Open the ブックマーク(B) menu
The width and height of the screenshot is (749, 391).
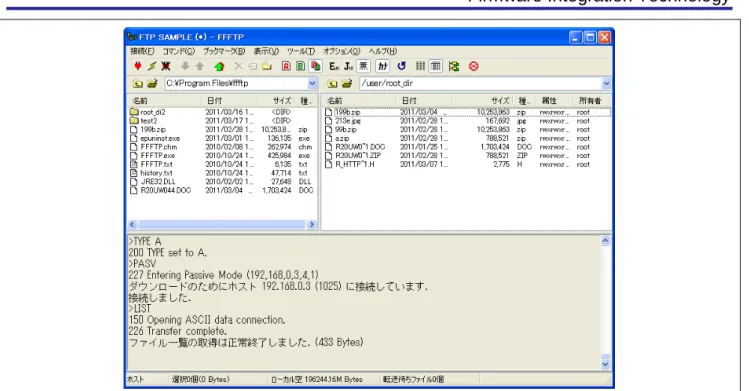[224, 51]
